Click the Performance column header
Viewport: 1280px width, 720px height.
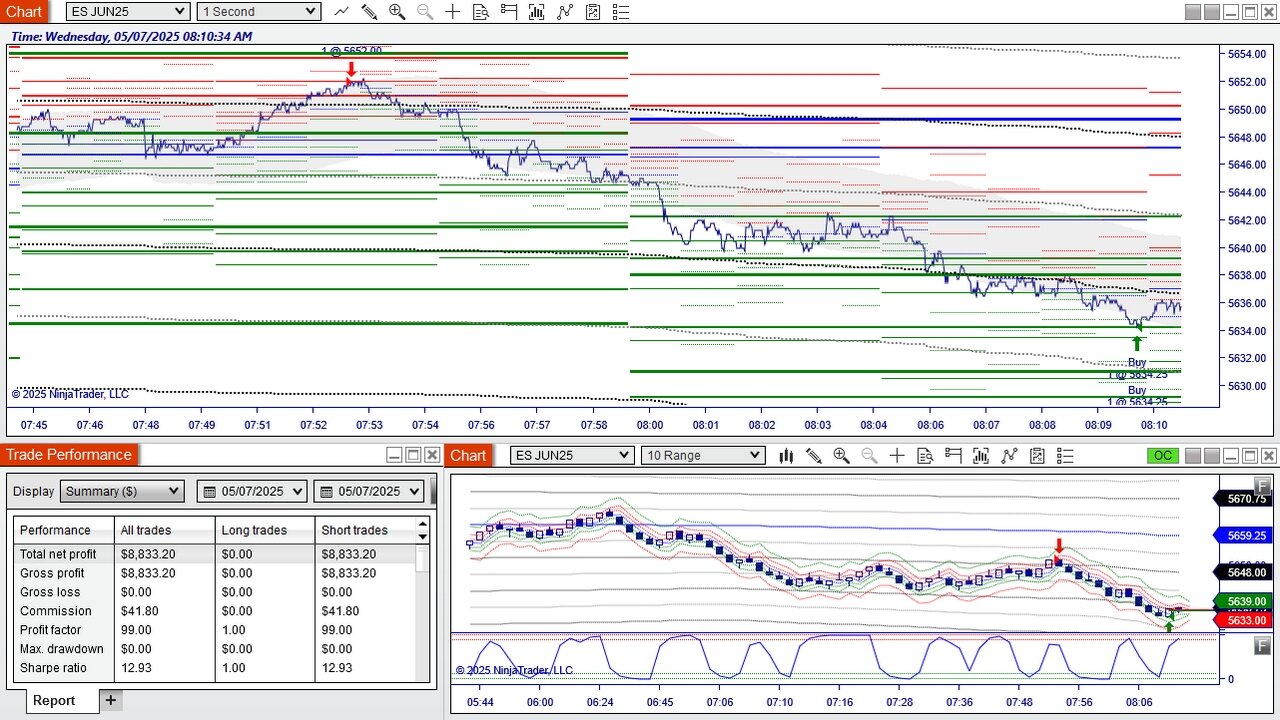point(65,530)
